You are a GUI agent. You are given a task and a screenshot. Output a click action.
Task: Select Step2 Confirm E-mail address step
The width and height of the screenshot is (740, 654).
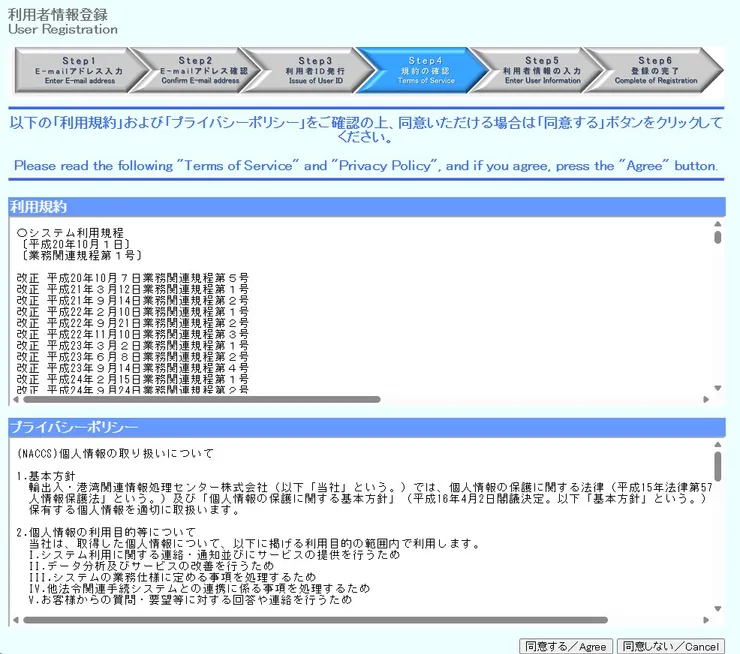coord(200,70)
